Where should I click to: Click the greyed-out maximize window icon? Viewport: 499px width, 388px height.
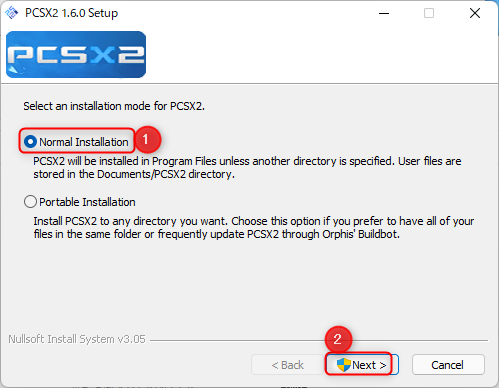[x=429, y=13]
